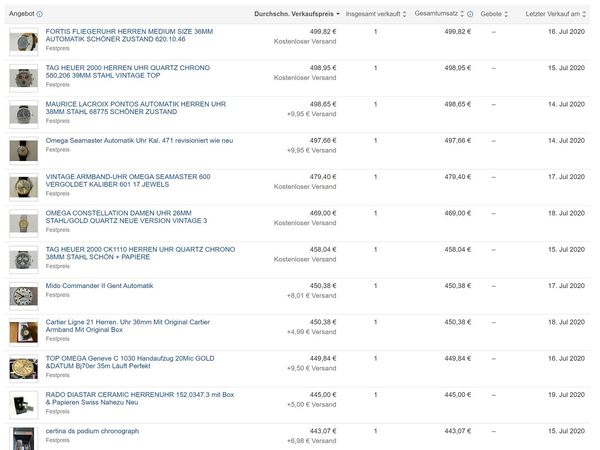The width and height of the screenshot is (600, 450).
Task: Select the 499,82 € average price value
Action: pos(323,32)
